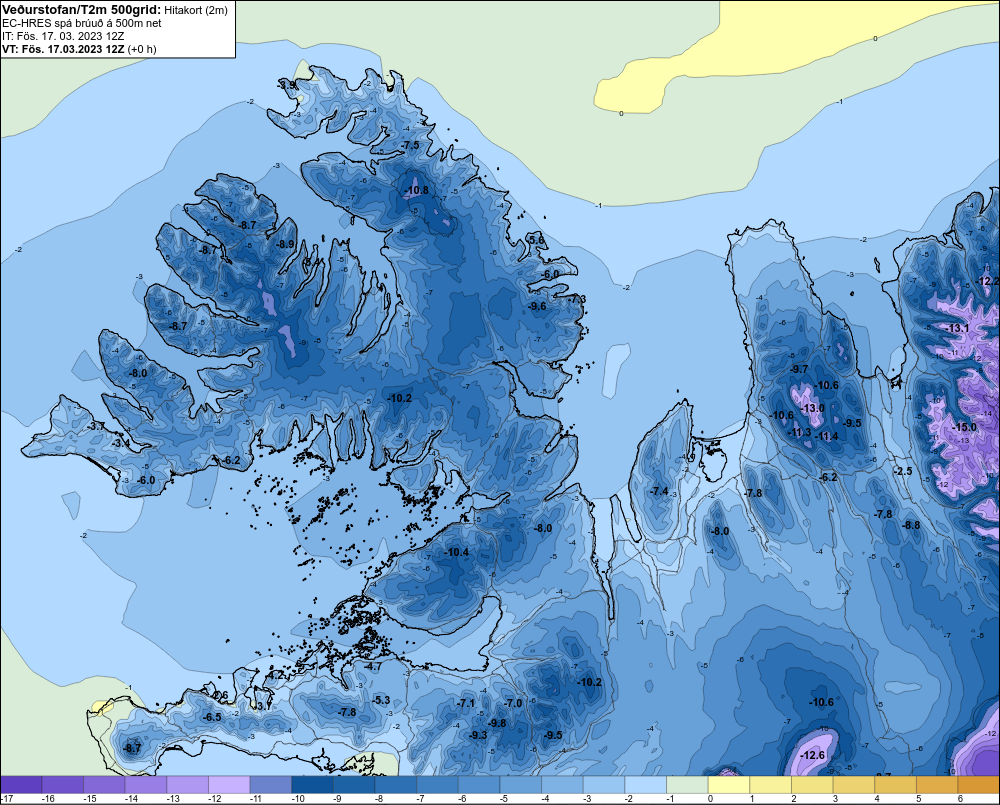Click the temperature value -7.5 on the map
The height and width of the screenshot is (805, 1000).
(411, 145)
